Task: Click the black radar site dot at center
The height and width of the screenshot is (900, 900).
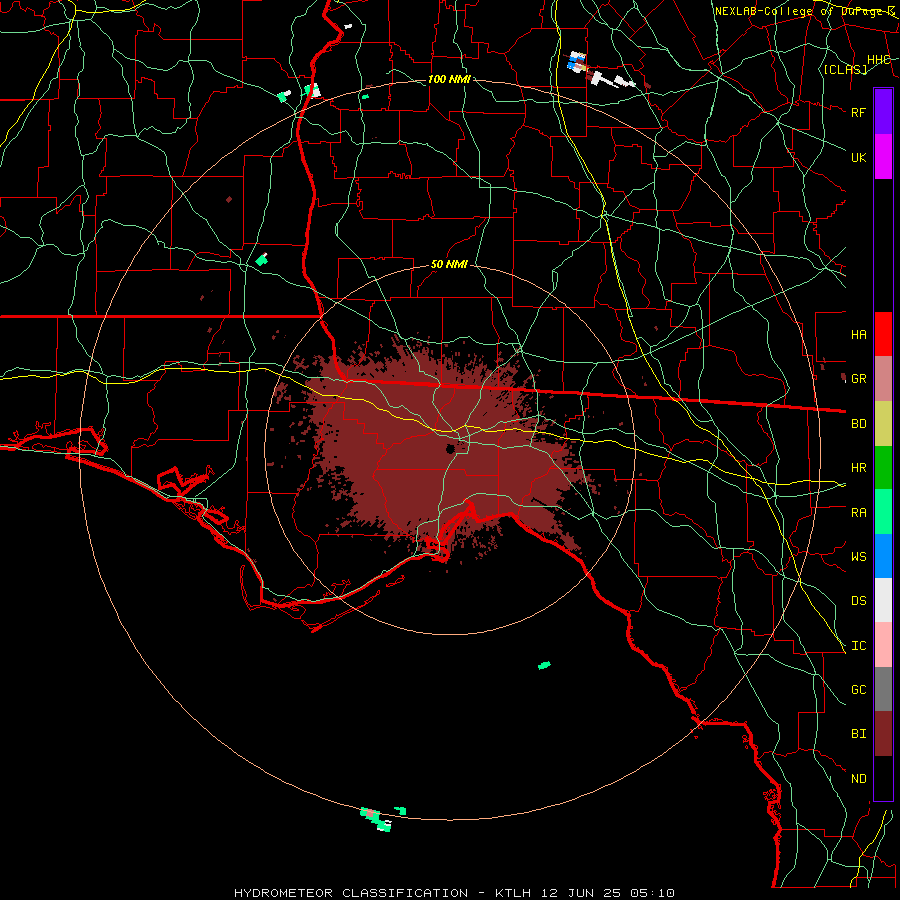Action: click(x=451, y=449)
